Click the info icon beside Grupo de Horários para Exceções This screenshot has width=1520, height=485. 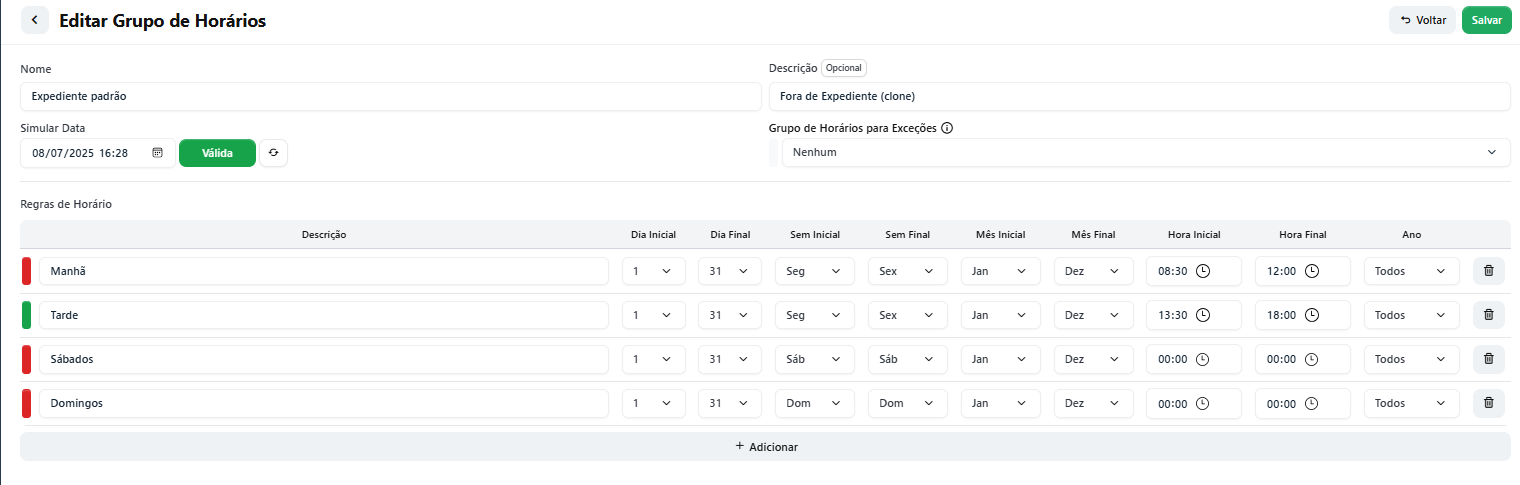tap(947, 128)
